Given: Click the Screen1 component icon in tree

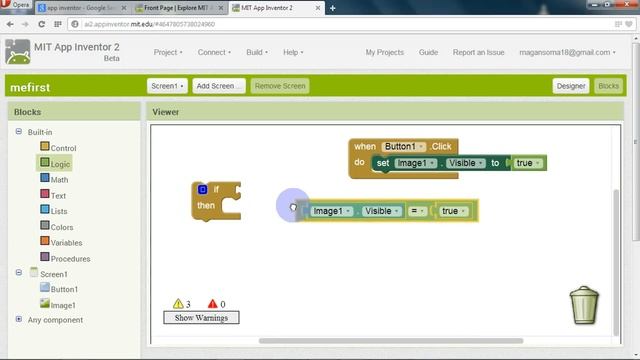Looking at the screenshot, I should click(x=34, y=272).
